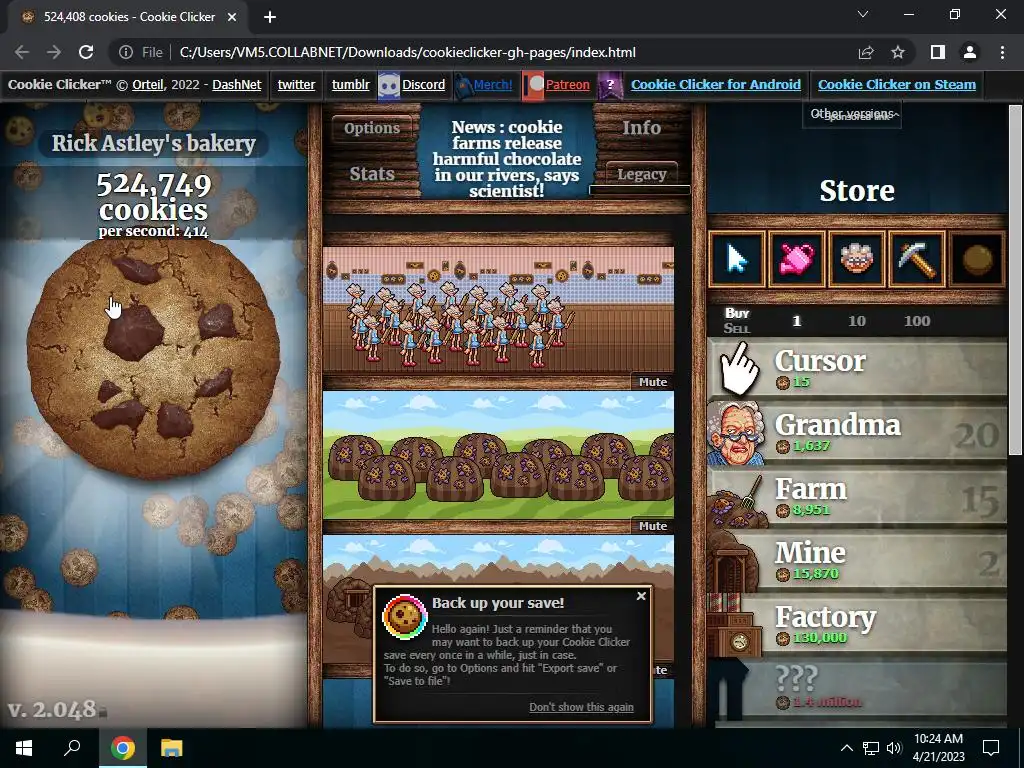1024x768 pixels.
Task: Open tumblr link
Action: 351,84
